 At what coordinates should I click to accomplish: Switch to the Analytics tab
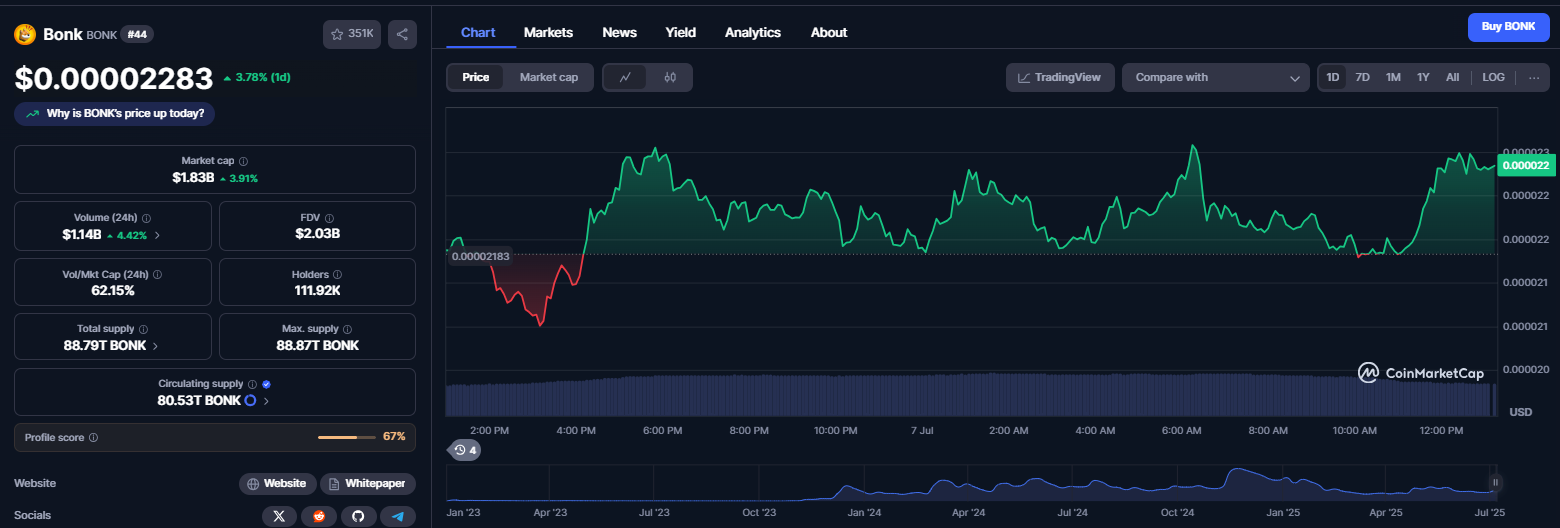753,32
